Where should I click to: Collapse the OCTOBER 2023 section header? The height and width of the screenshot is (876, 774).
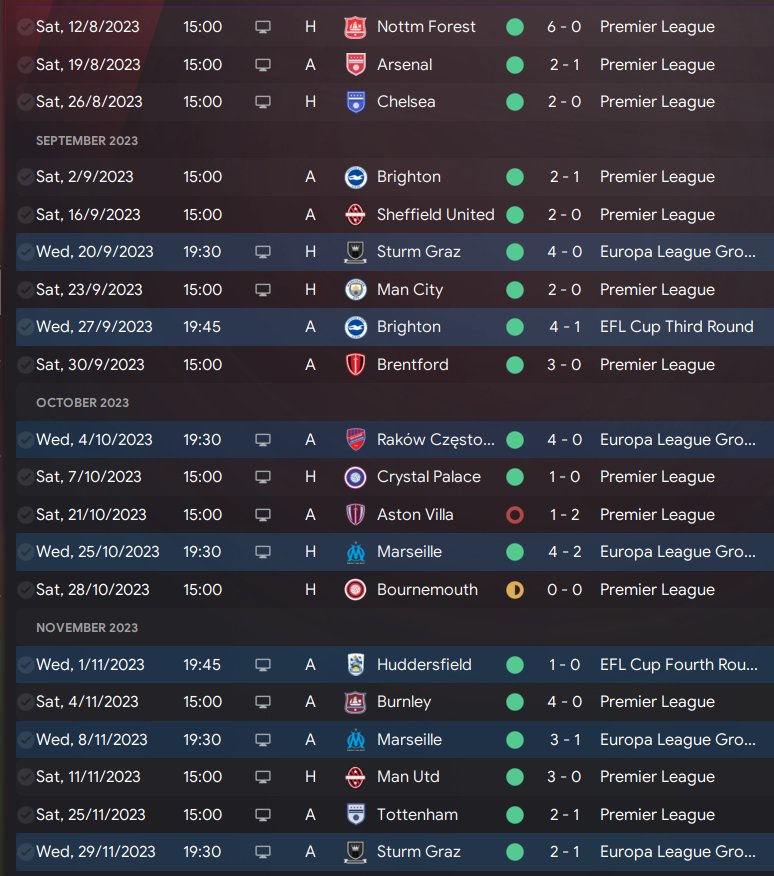(82, 403)
